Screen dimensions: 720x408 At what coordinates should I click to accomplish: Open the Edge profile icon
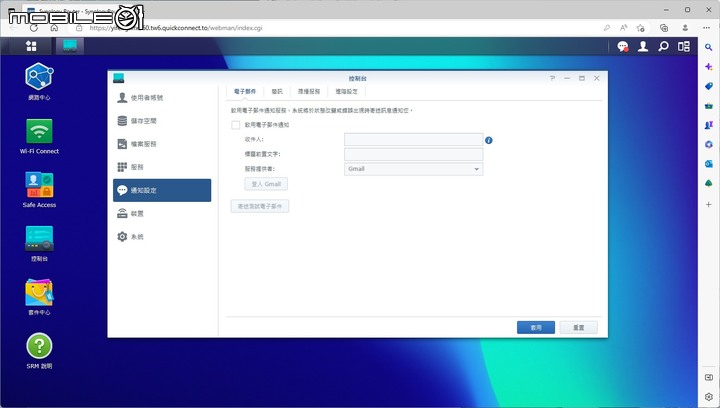(x=685, y=28)
